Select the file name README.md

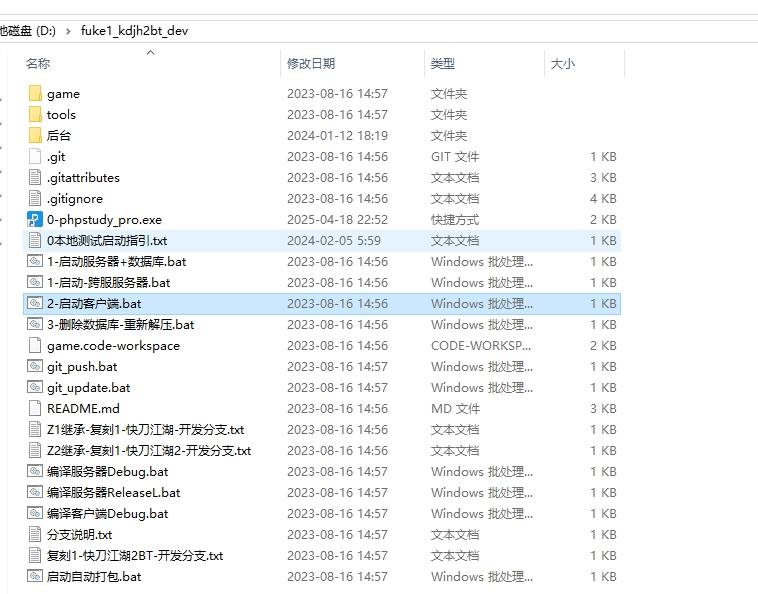click(x=83, y=408)
